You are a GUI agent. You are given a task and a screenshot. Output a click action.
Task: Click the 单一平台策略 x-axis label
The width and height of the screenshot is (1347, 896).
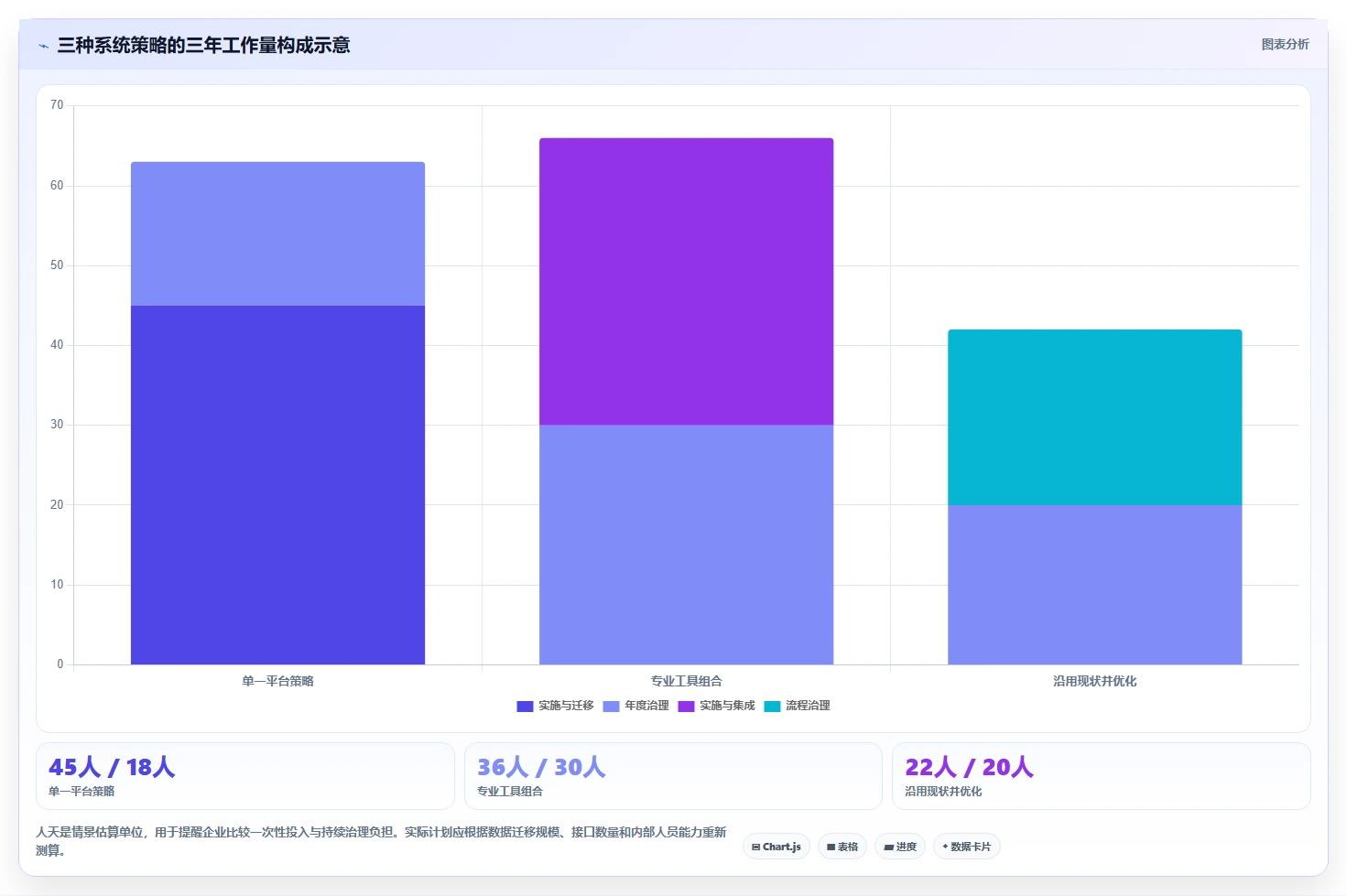(277, 681)
